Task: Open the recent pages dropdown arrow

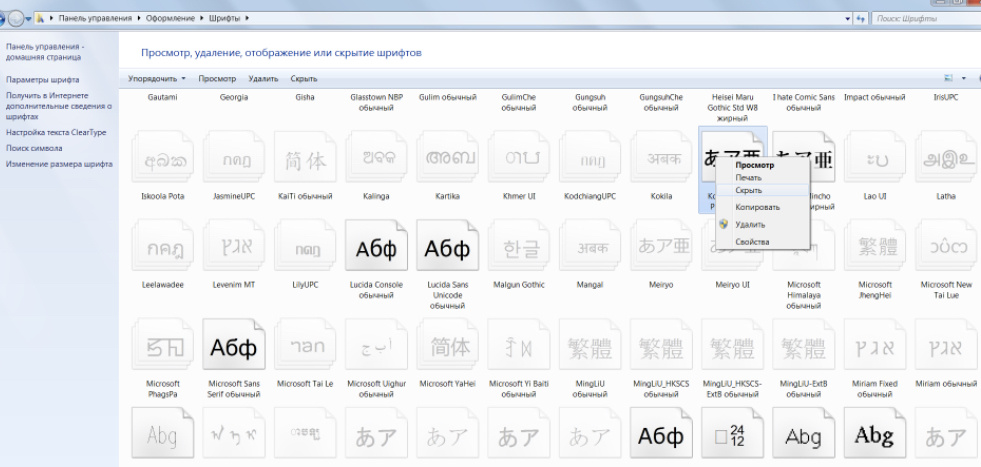Action: click(x=28, y=19)
